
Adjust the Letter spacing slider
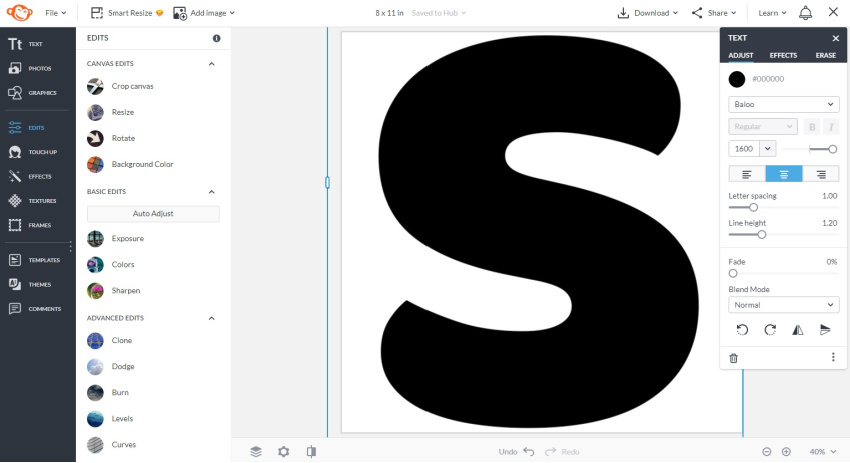754,207
